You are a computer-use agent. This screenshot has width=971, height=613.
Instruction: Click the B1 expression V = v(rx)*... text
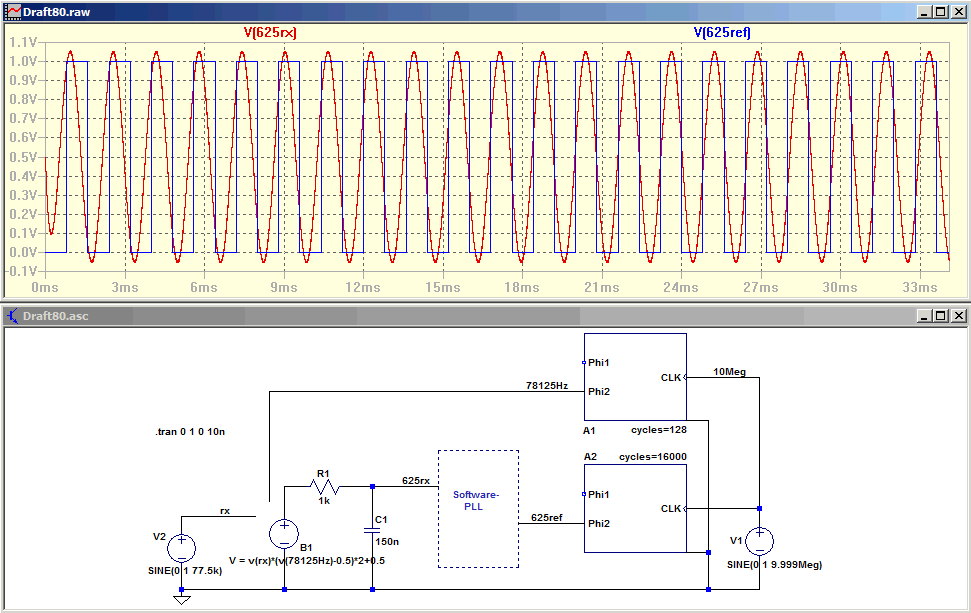point(307,560)
